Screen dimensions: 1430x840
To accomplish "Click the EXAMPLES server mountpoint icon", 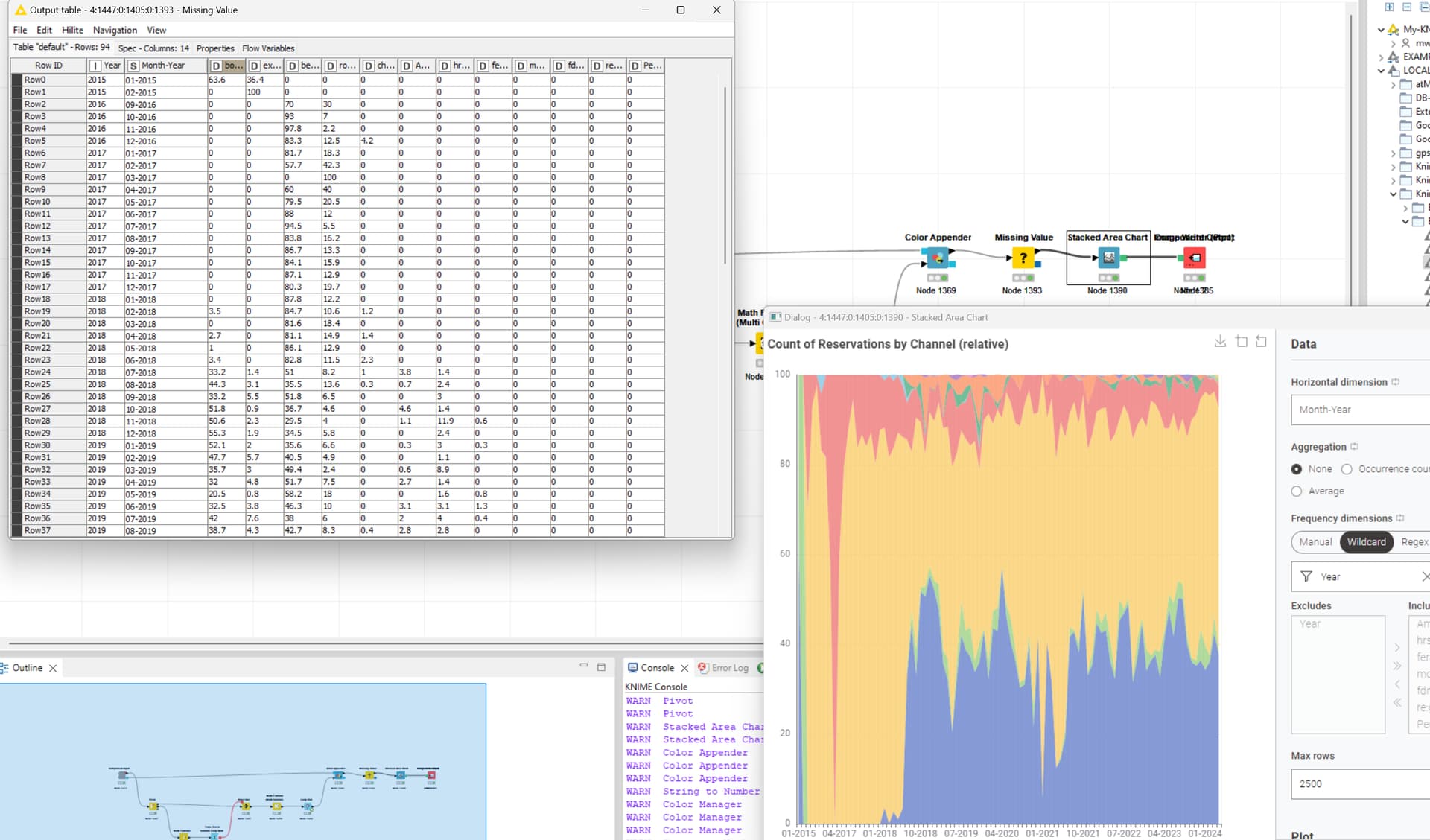I will [1394, 57].
